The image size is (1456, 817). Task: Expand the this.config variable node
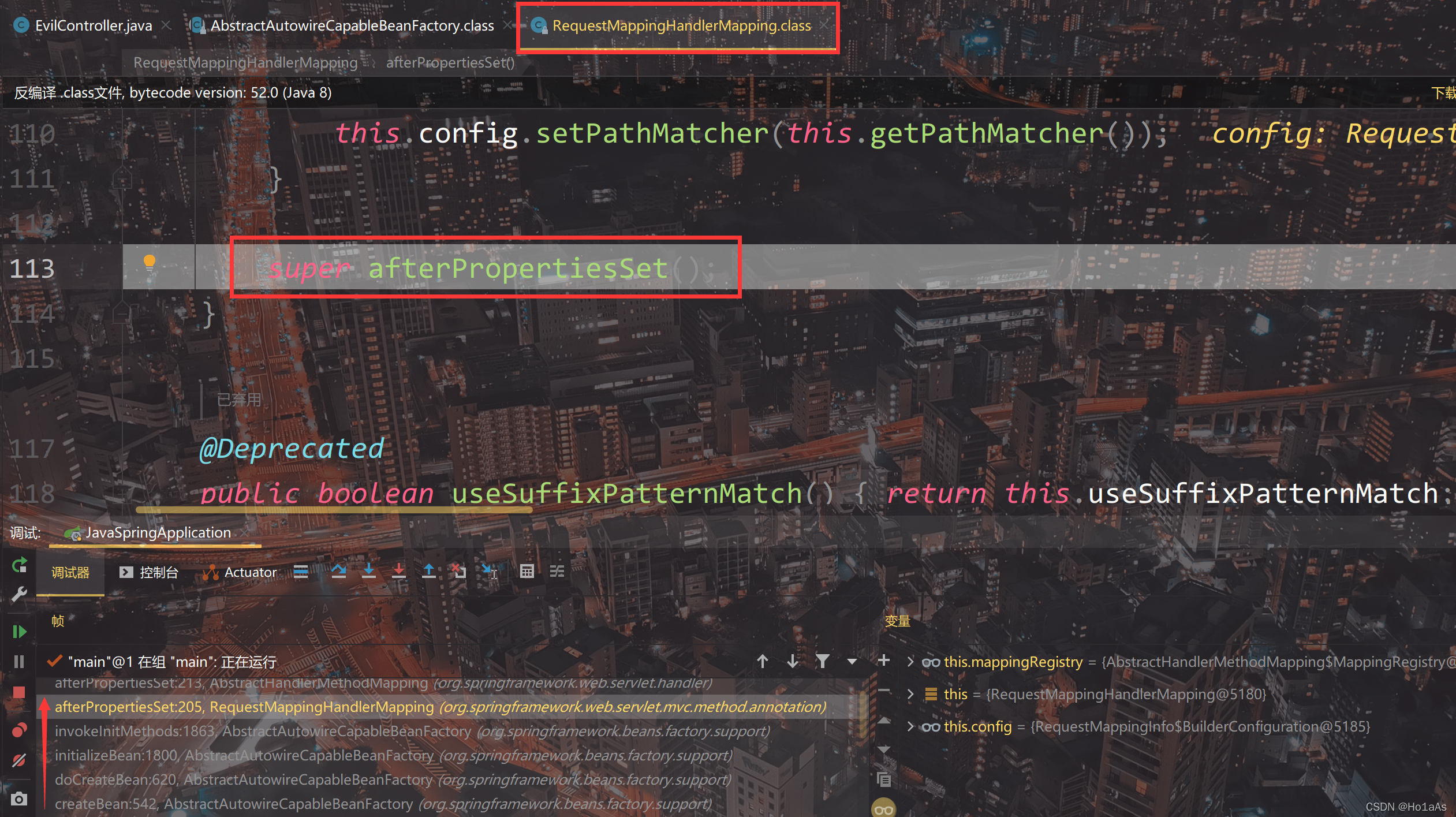(910, 726)
